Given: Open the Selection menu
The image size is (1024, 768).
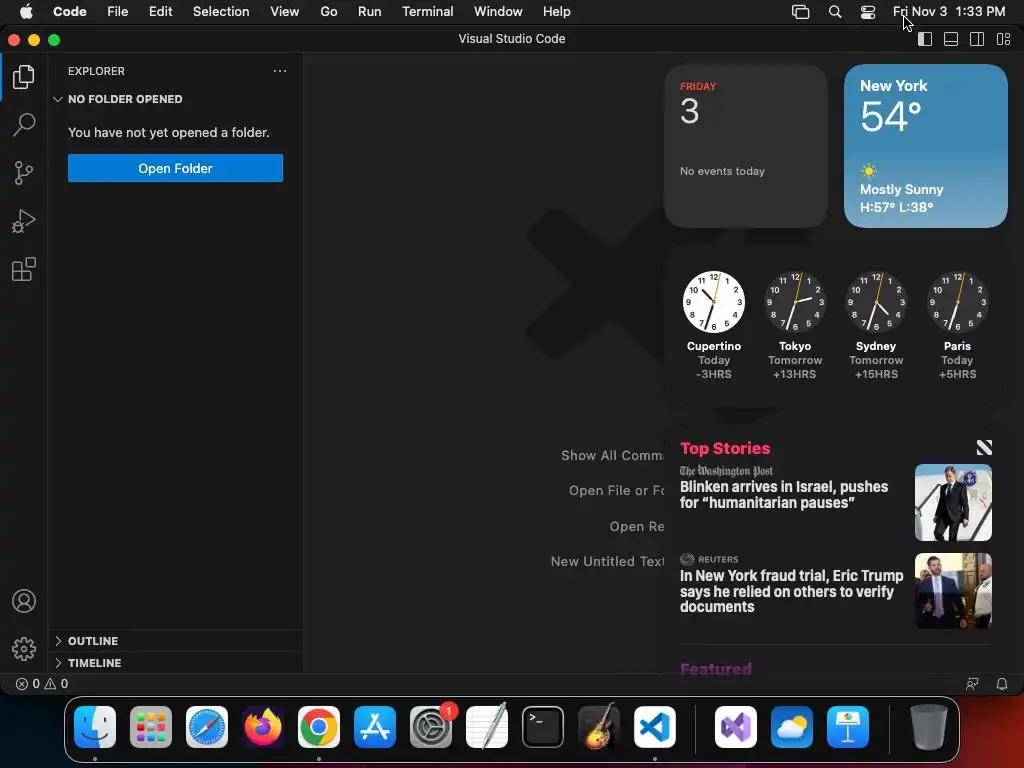Looking at the screenshot, I should point(221,12).
